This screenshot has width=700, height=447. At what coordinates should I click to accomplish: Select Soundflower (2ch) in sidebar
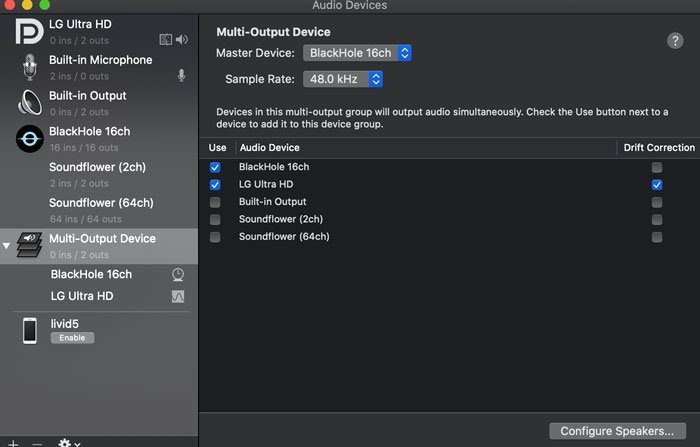point(99,175)
